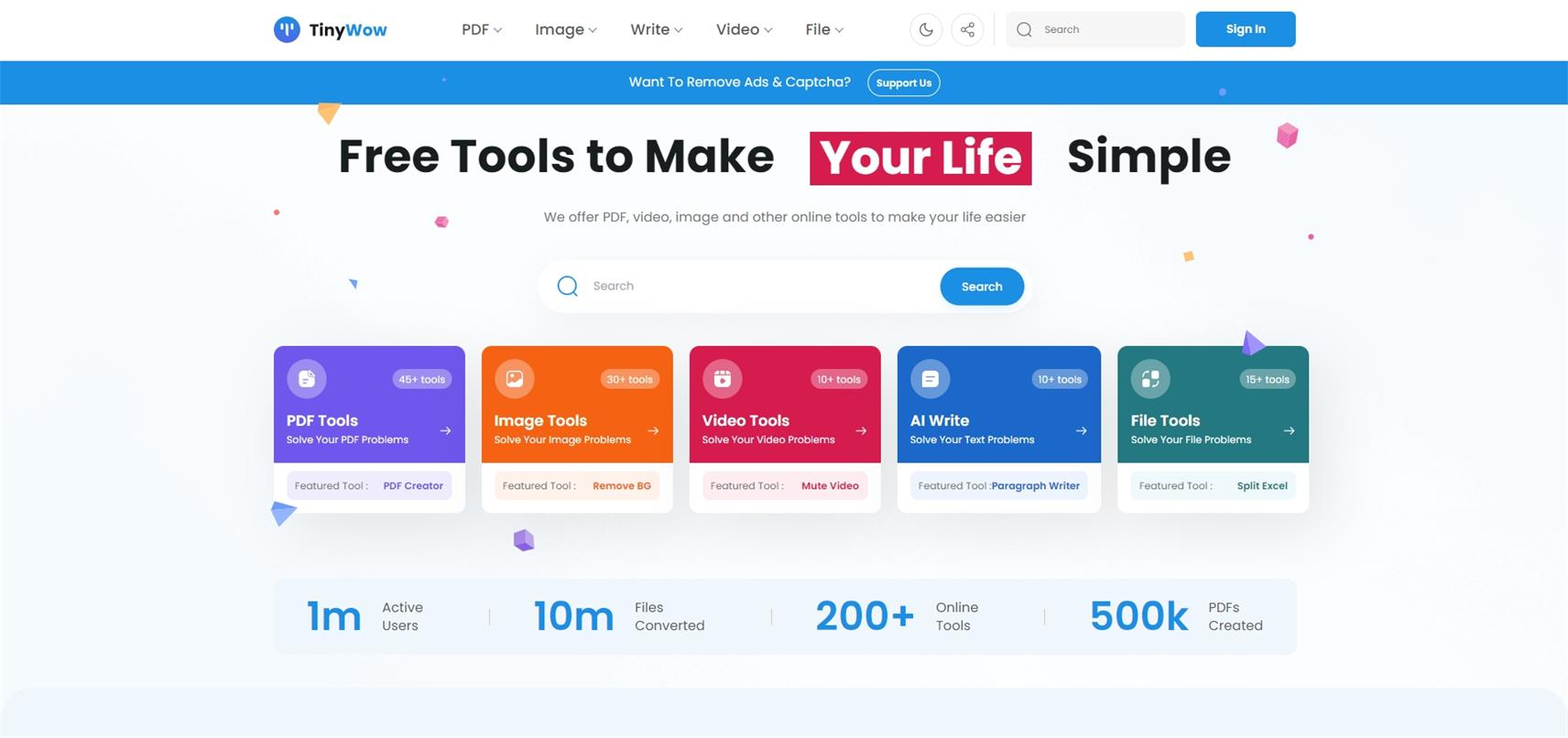The image size is (1568, 738).
Task: Open the Paragraph Writer featured tool
Action: [x=1036, y=486]
